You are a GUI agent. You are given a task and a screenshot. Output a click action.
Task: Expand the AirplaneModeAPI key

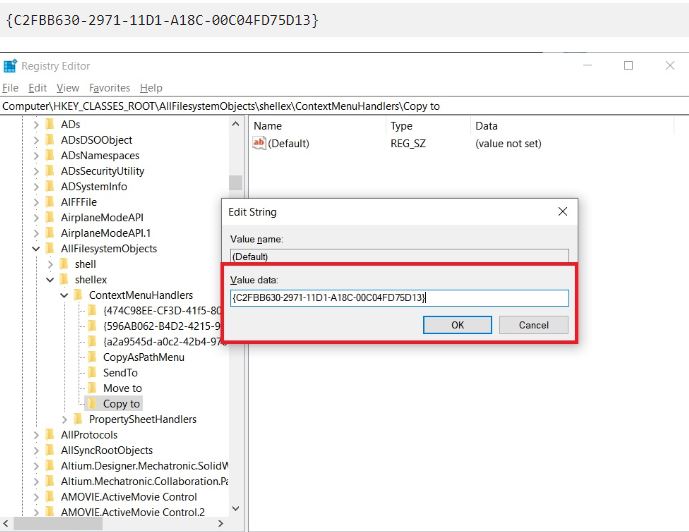pos(36,218)
